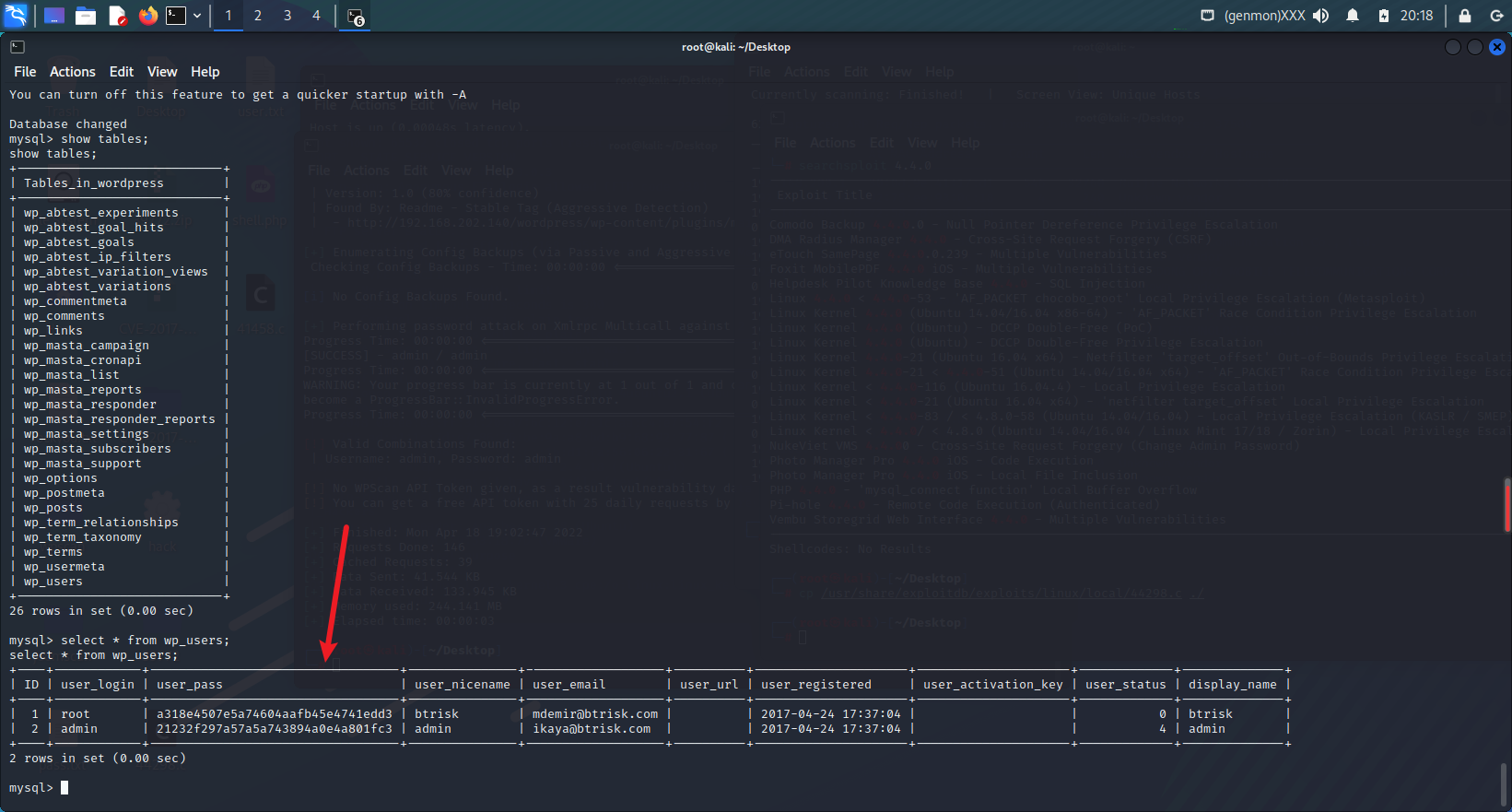The height and width of the screenshot is (812, 1512).
Task: Click the wp_abtest_goal_hits row
Action: tap(94, 228)
